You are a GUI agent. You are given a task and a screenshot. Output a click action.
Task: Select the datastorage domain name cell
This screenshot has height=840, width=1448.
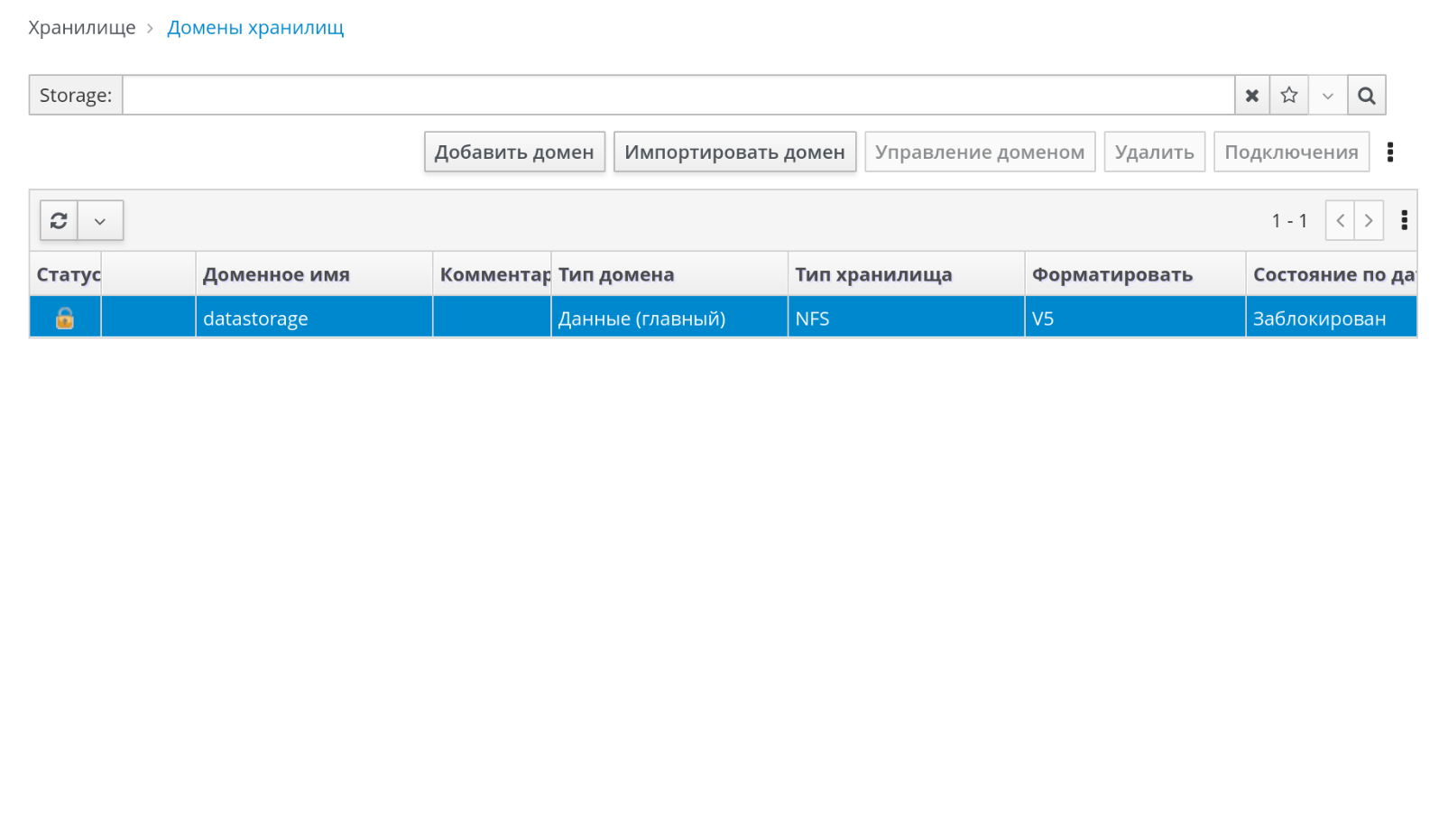click(256, 318)
